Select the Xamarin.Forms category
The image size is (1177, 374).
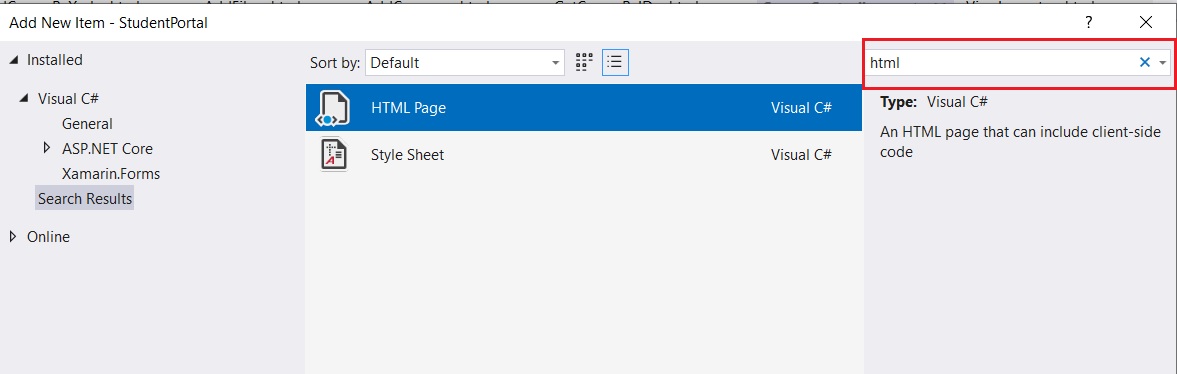(111, 173)
